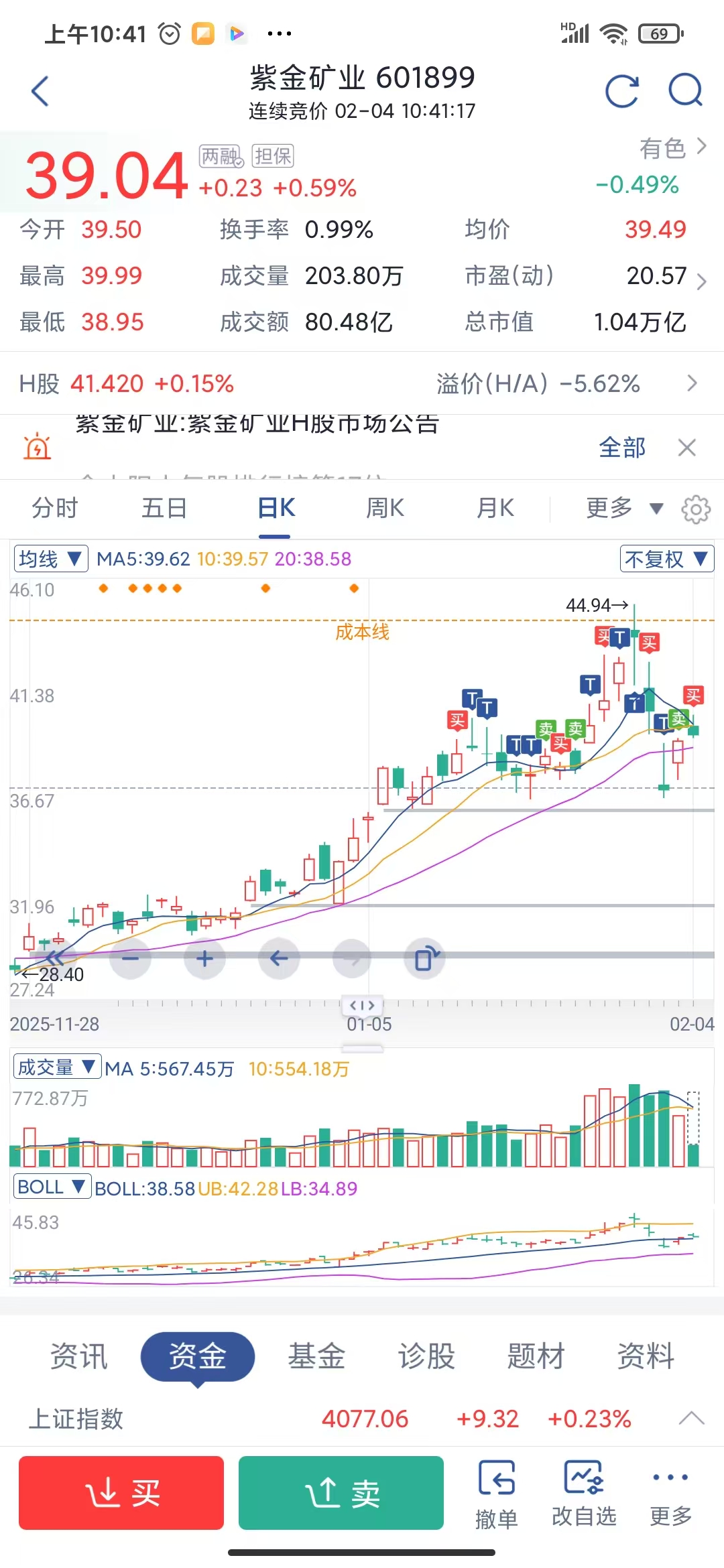The height and width of the screenshot is (1568, 724).
Task: Zoom in chart with plus button
Action: point(204,959)
